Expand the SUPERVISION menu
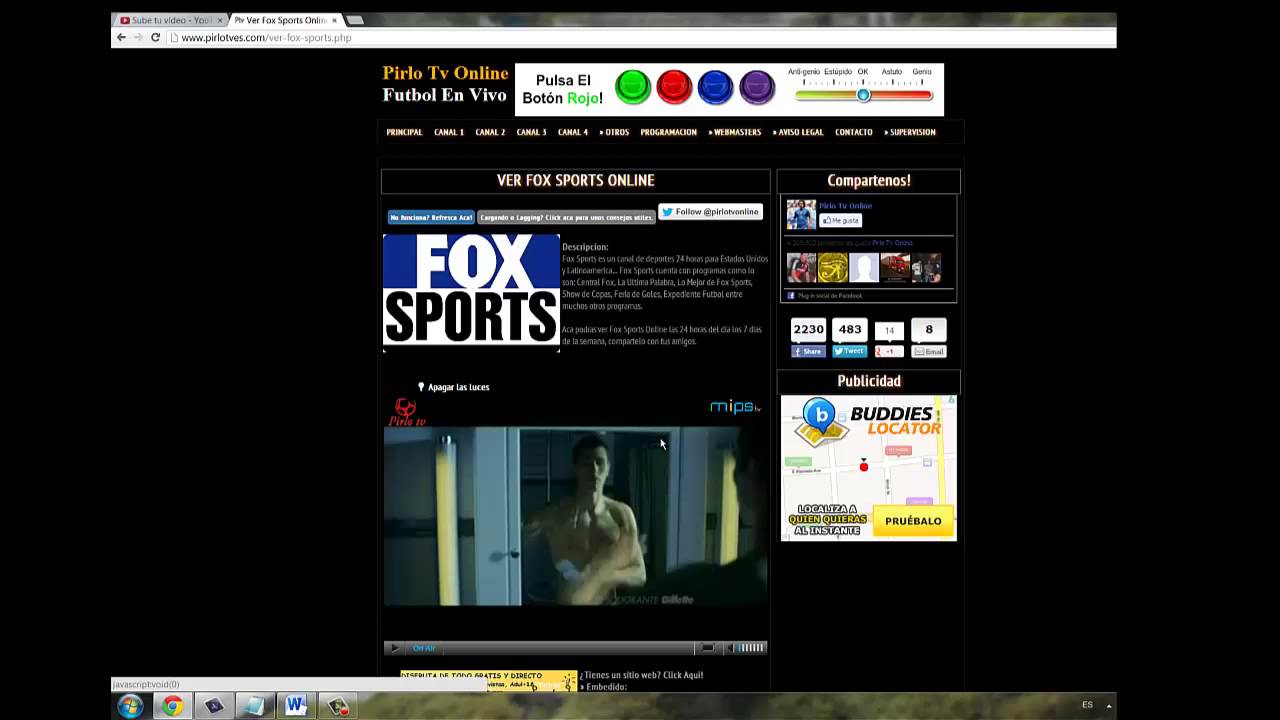The width and height of the screenshot is (1280, 720). click(910, 132)
